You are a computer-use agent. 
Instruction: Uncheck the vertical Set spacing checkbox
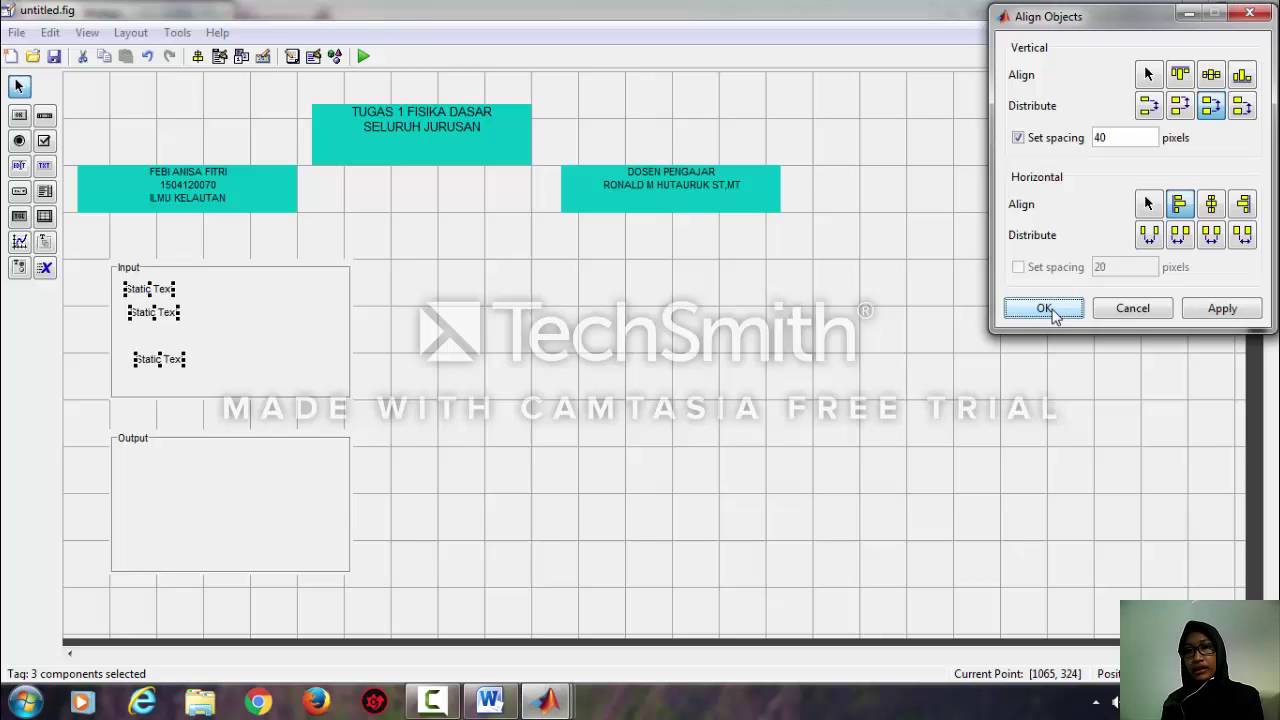(1018, 138)
